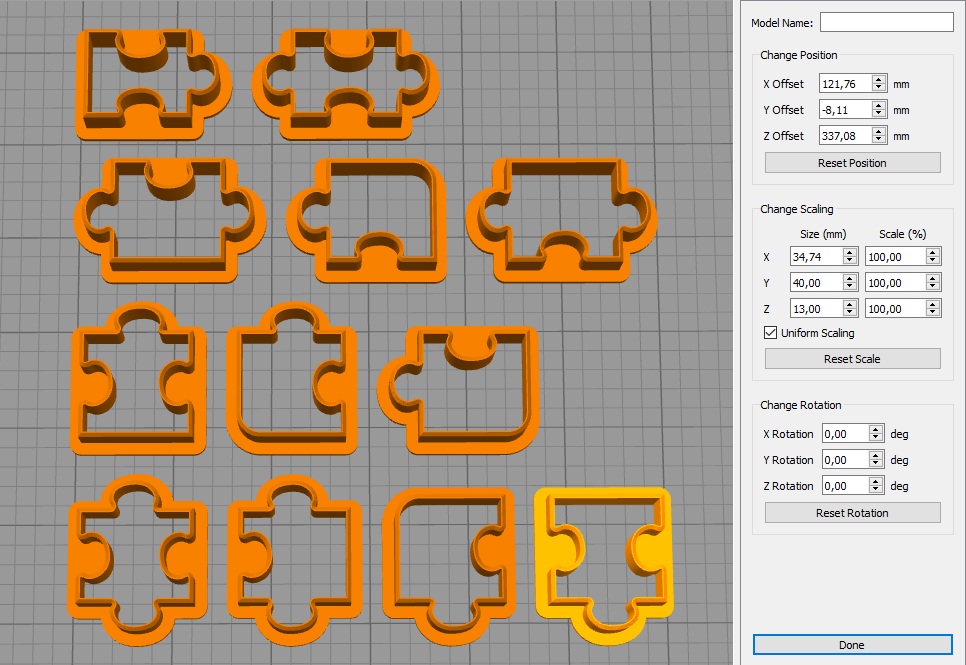Click the X Size (mm) field
Screen dimensions: 966x665
coord(816,256)
